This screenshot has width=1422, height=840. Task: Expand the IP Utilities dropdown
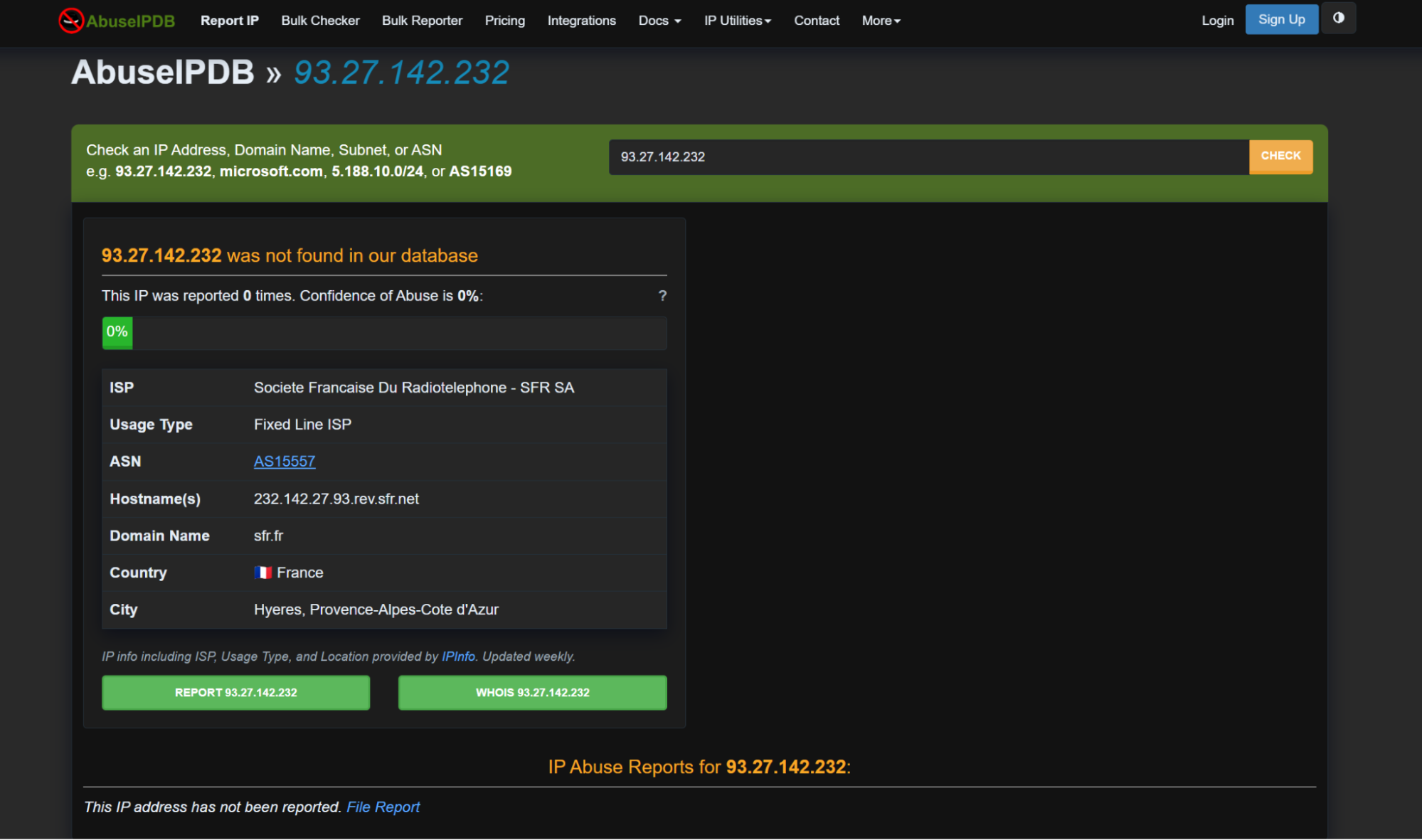coord(738,21)
